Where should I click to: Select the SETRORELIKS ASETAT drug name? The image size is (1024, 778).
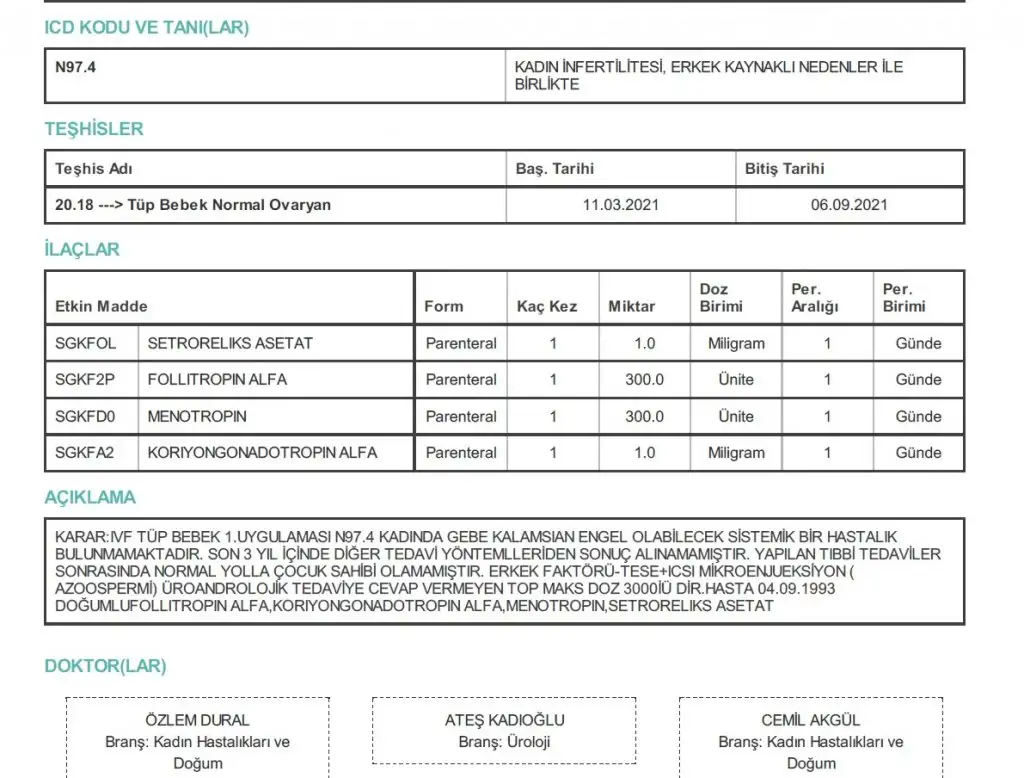tap(230, 343)
